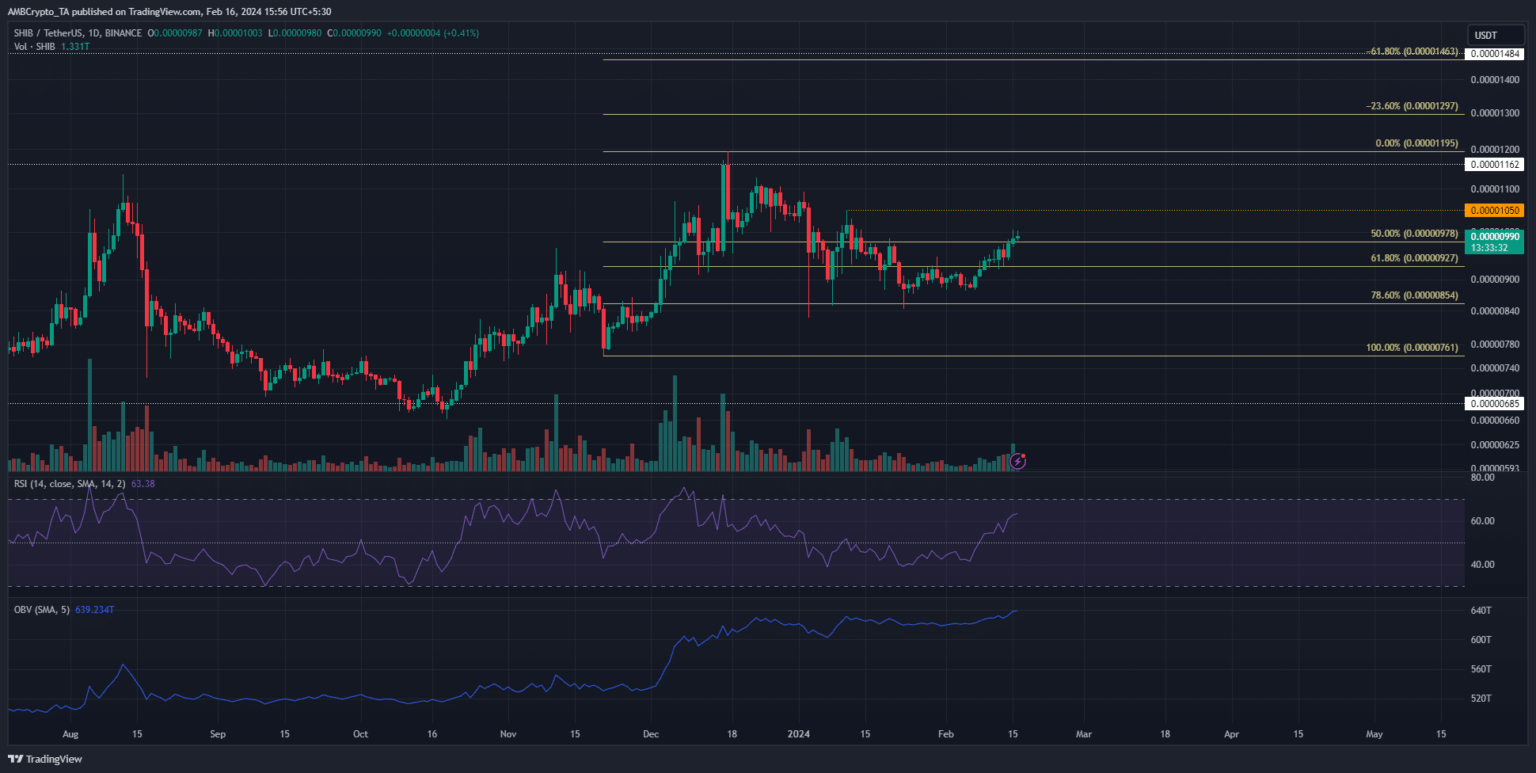
Task: Select the 78.60% Fibonacci retracement label
Action: (1414, 296)
